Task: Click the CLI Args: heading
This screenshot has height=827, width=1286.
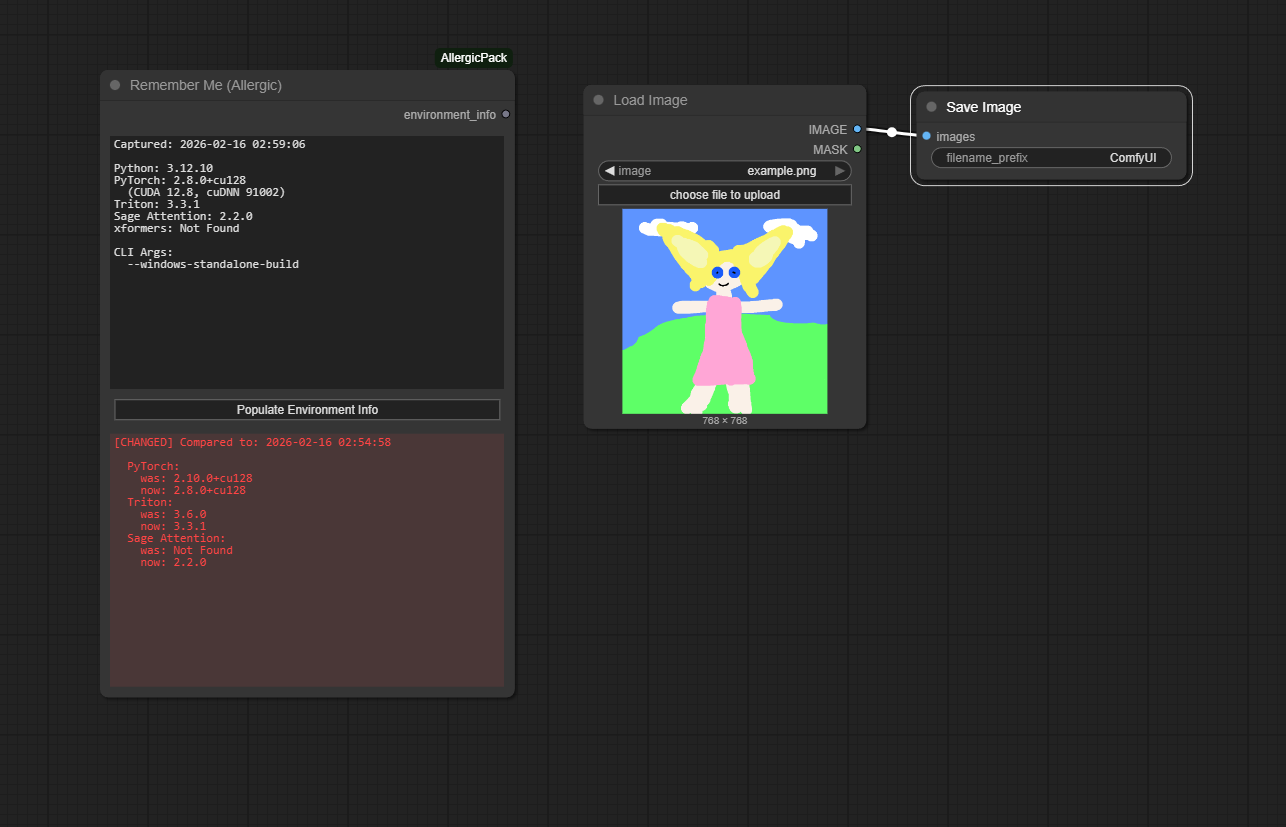Action: [x=144, y=252]
